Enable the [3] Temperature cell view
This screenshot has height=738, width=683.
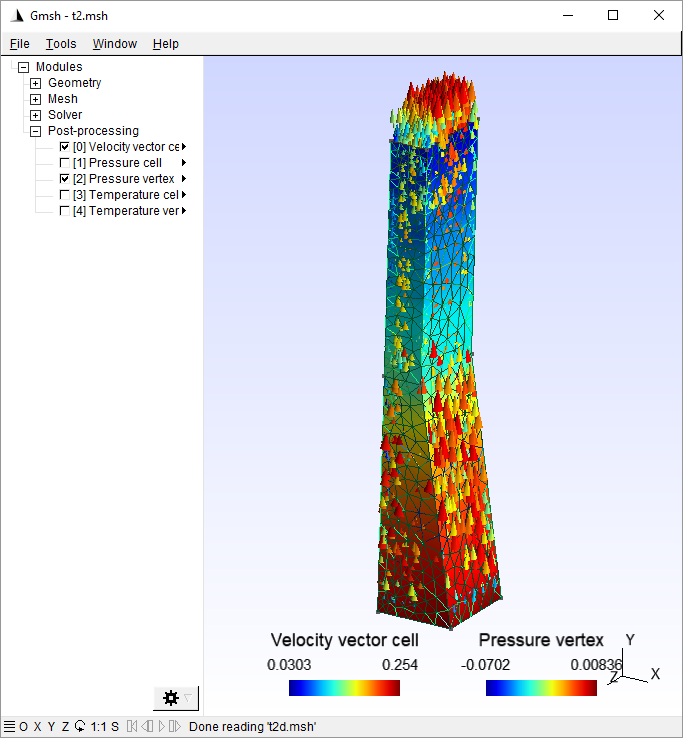pos(65,195)
